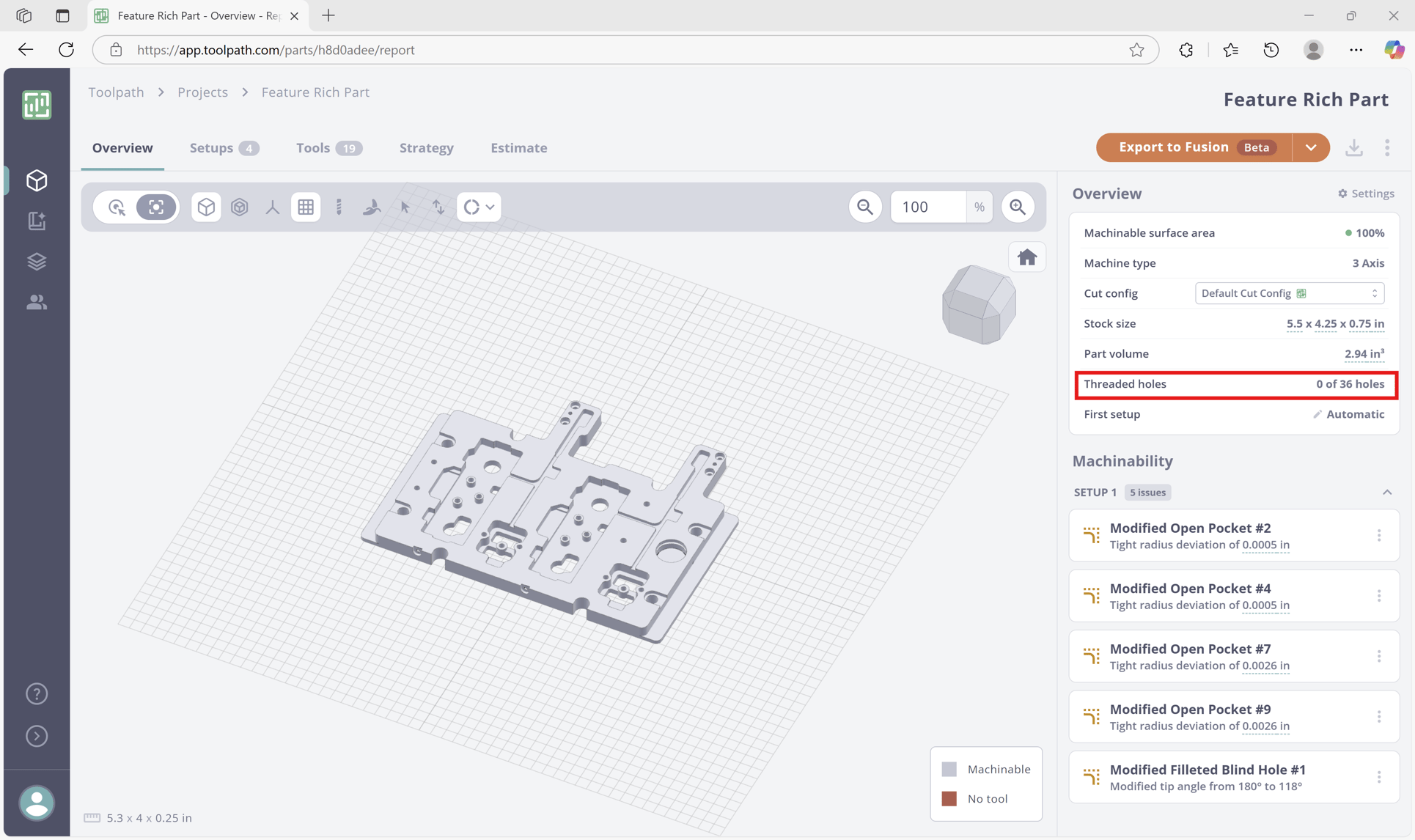The height and width of the screenshot is (840, 1415).
Task: Click the banana scale reference icon
Action: 372,207
